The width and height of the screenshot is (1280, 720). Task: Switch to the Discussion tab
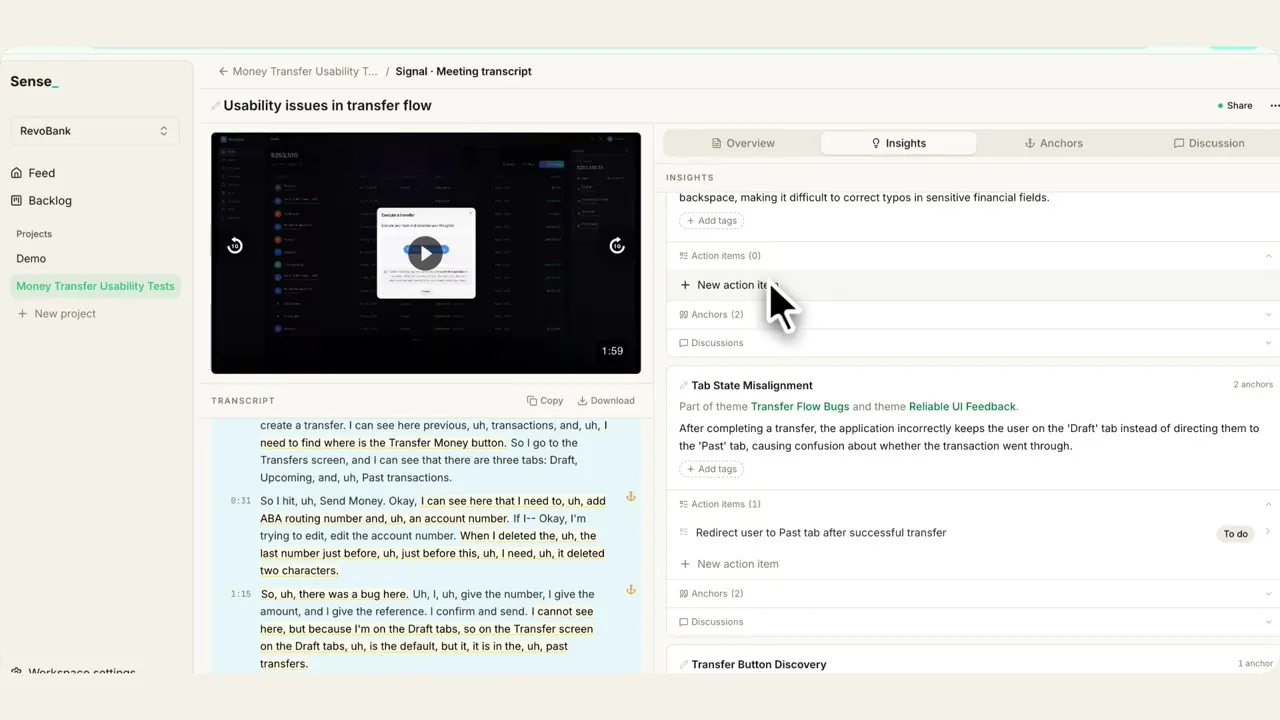coord(1208,143)
